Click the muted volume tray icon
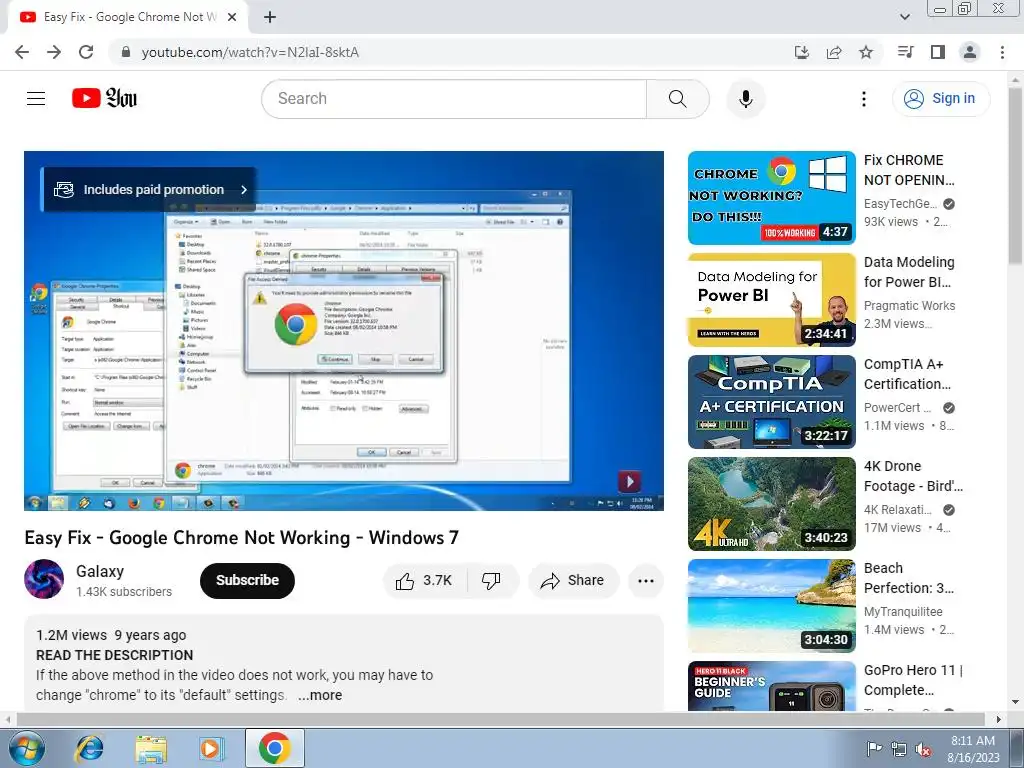The width and height of the screenshot is (1024, 768). [923, 748]
